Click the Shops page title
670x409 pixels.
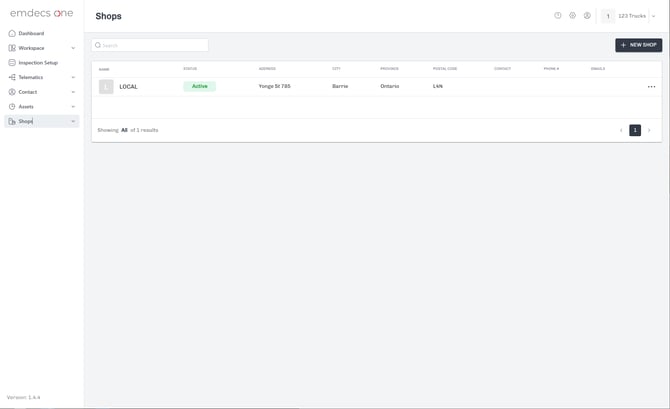click(x=109, y=16)
